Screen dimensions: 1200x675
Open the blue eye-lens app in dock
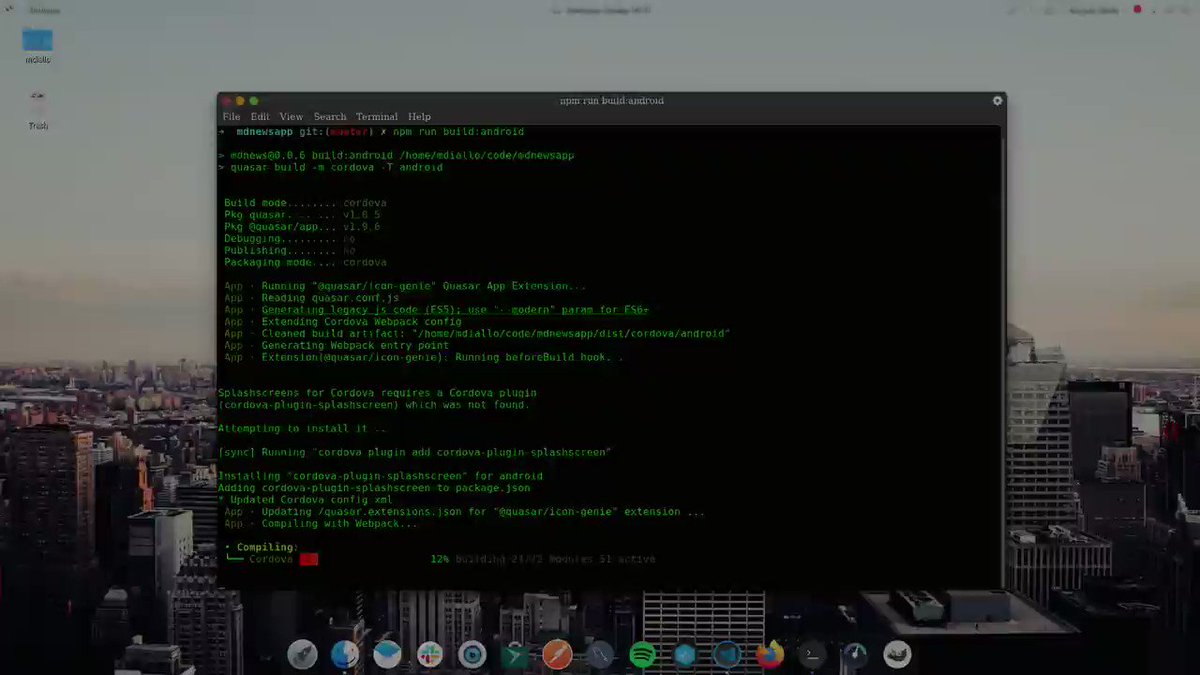[x=472, y=655]
